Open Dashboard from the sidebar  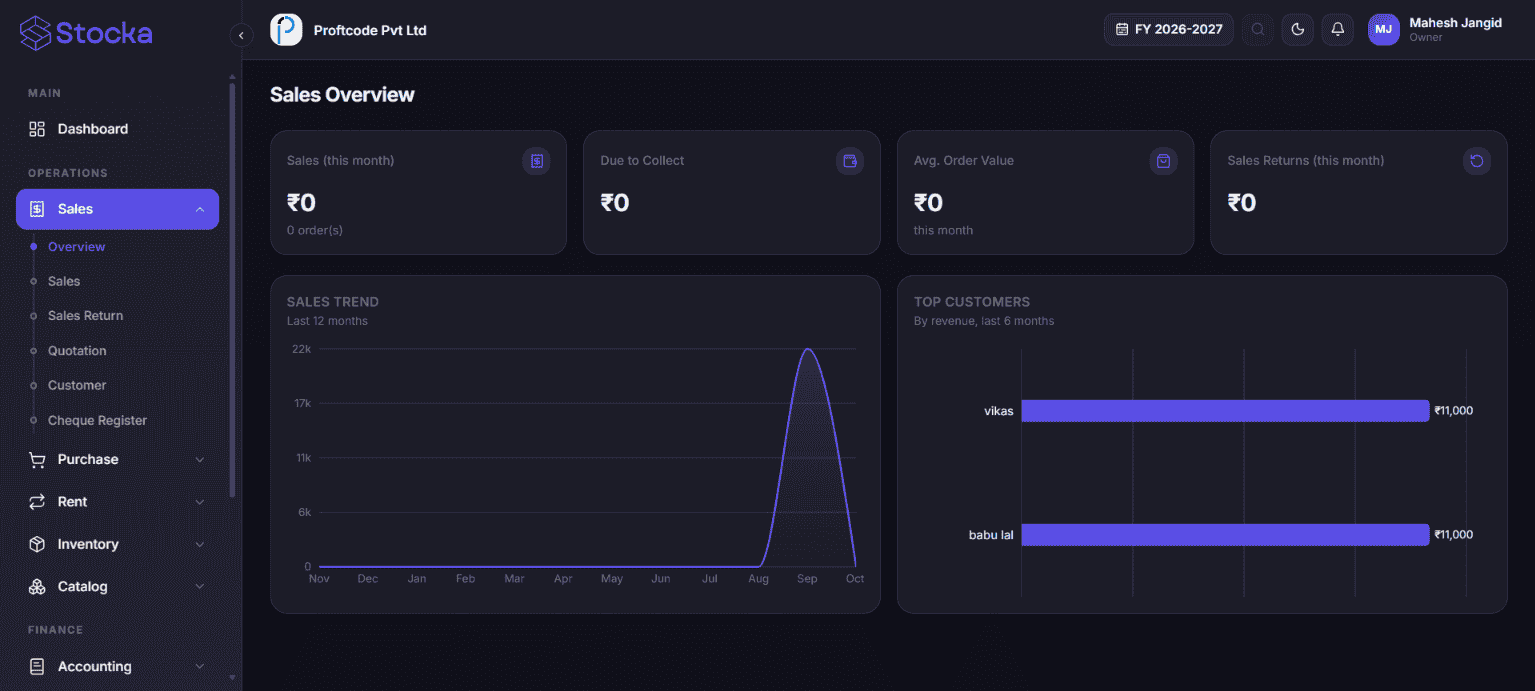(117, 129)
